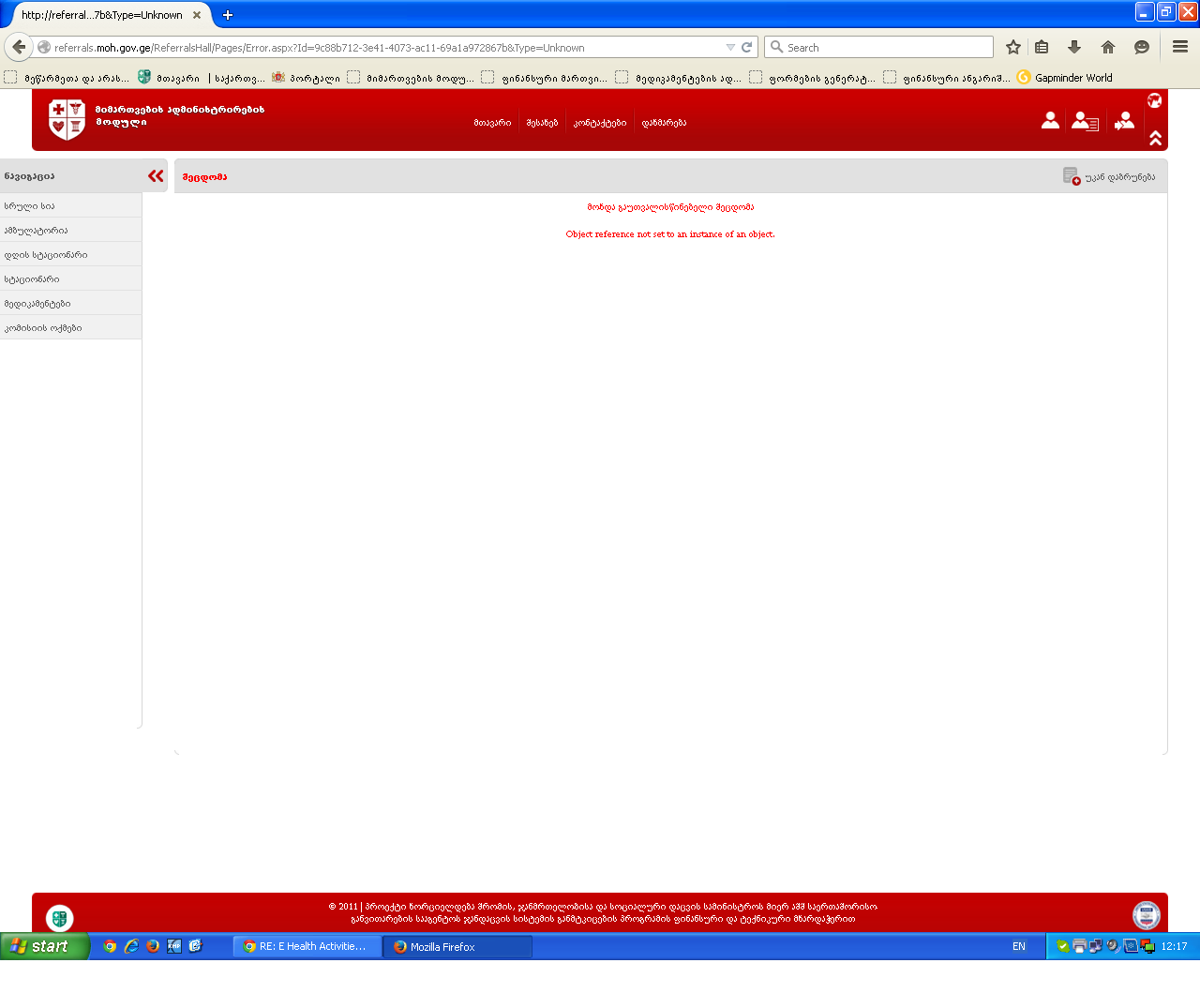Click the user card icon in red header
This screenshot has width=1200, height=1008.
coord(1085,121)
